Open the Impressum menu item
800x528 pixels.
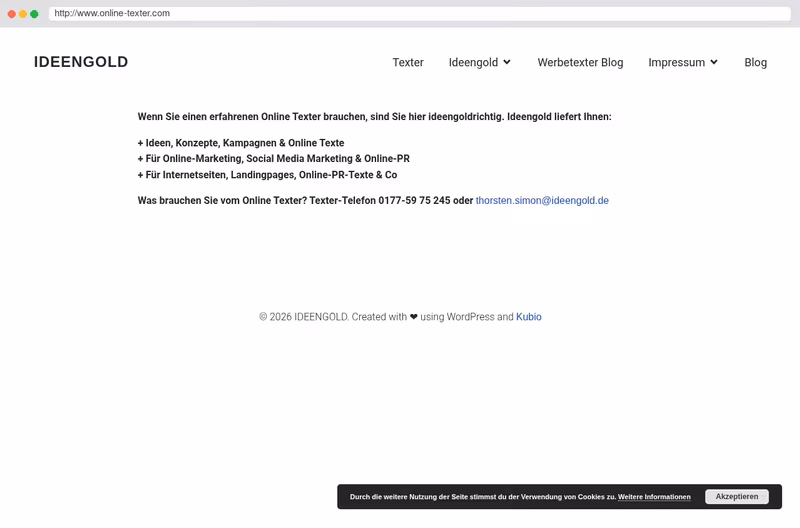[677, 62]
